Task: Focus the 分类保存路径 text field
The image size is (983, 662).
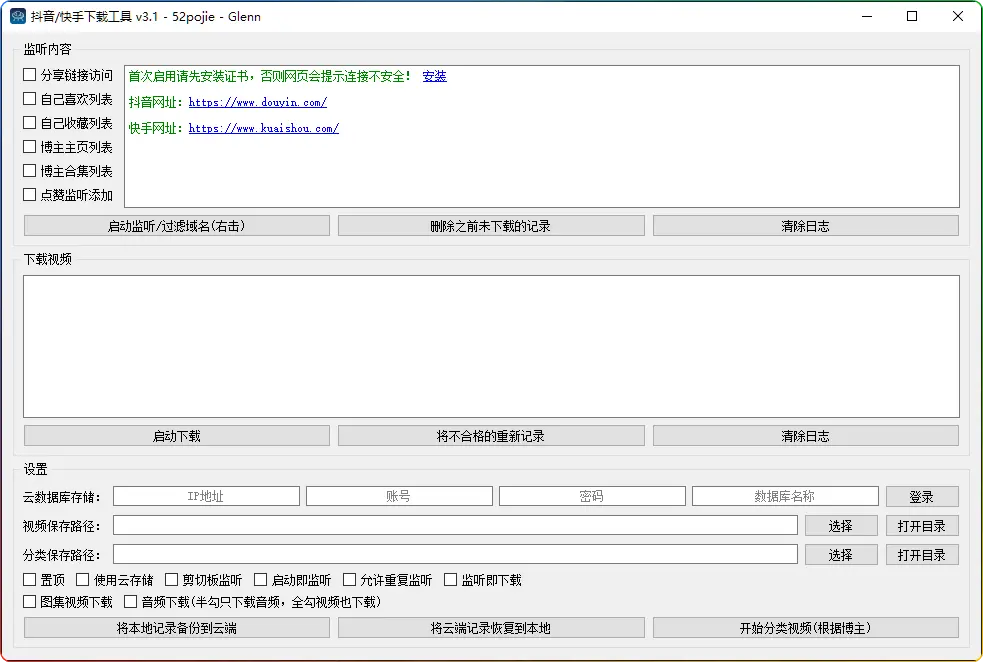Action: pos(455,554)
